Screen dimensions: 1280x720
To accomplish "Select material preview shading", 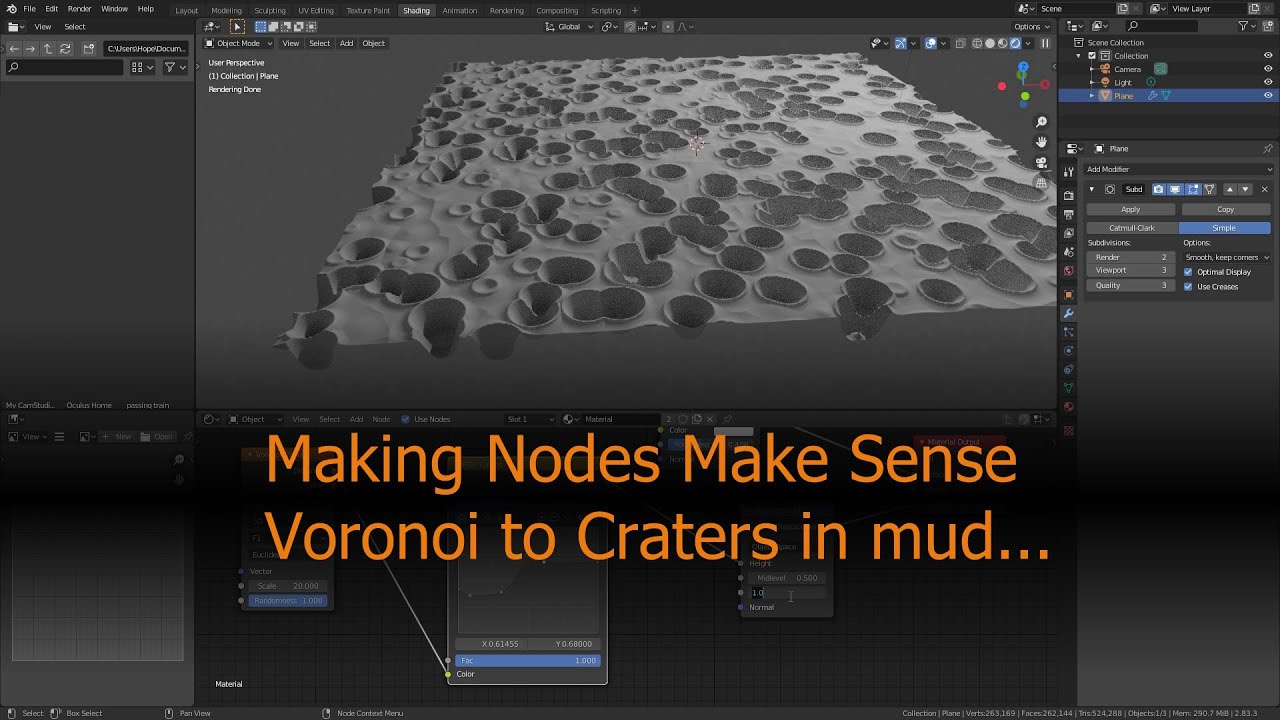I will point(1003,43).
